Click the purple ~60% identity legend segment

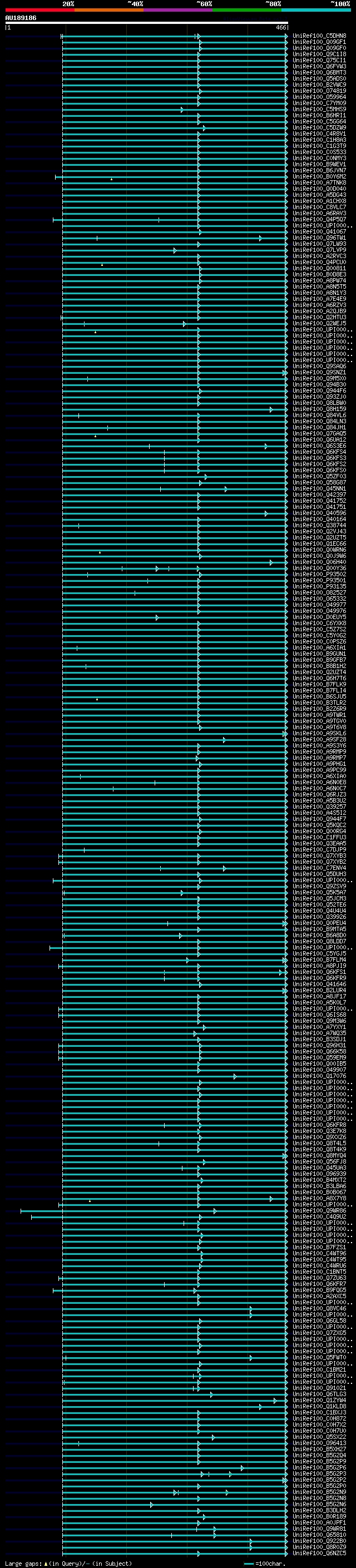[x=179, y=10]
